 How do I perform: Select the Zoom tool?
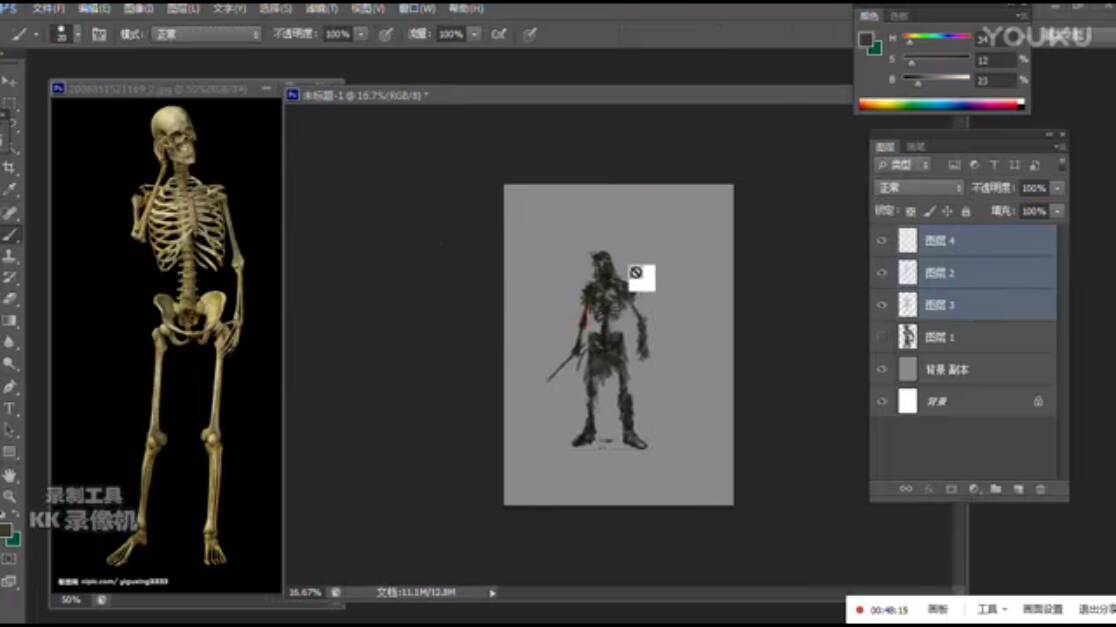point(9,496)
